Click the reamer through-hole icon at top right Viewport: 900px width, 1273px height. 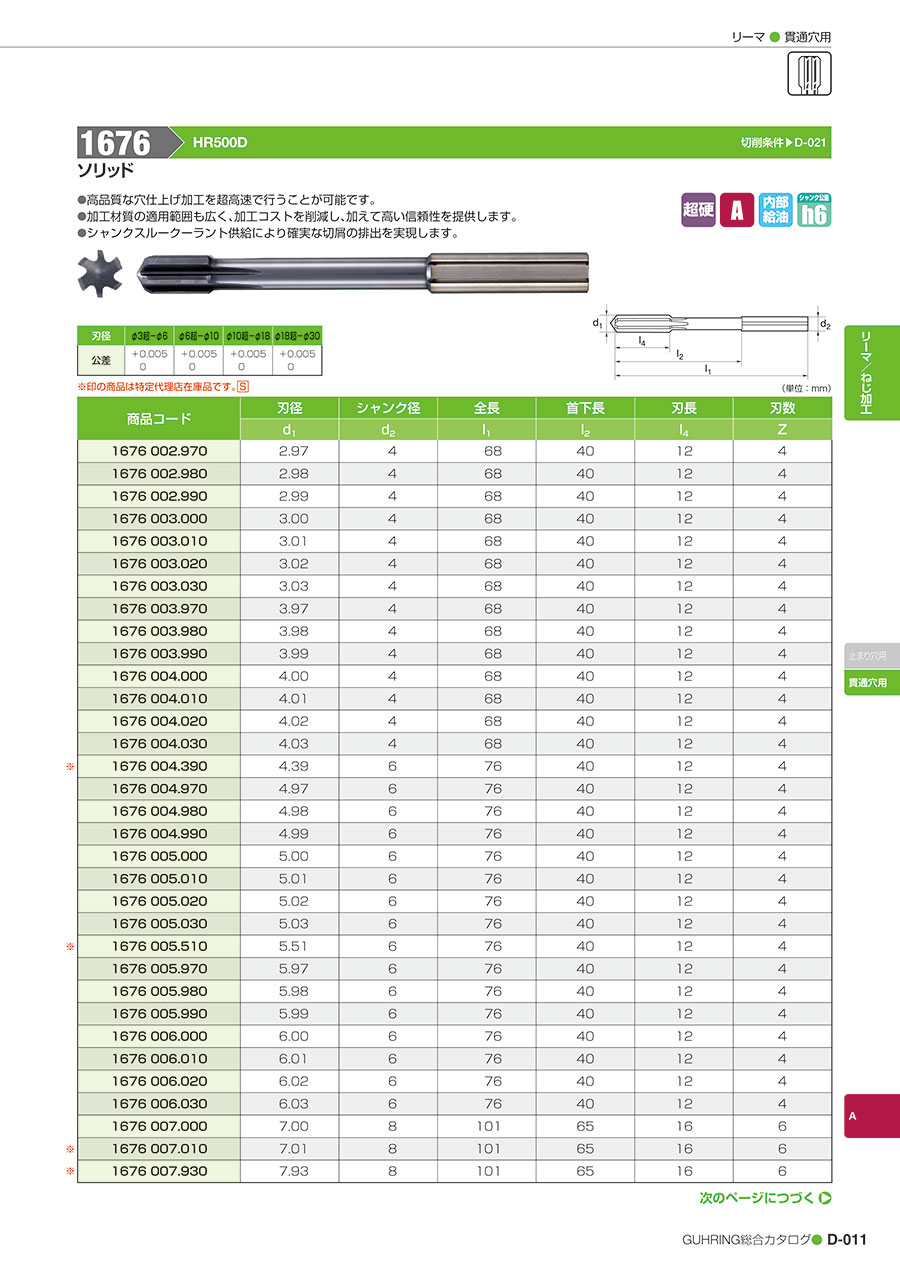click(810, 74)
